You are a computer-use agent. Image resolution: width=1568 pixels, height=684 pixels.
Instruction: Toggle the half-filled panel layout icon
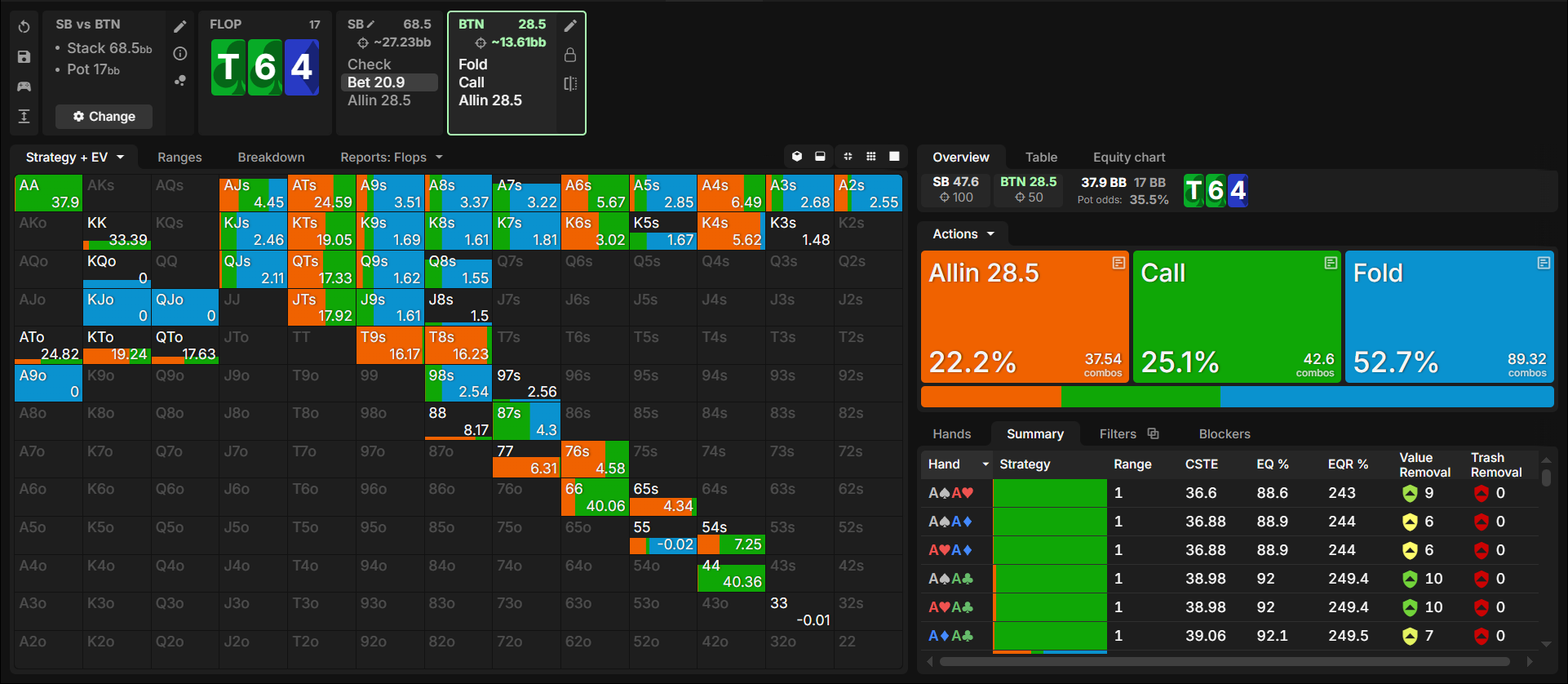click(820, 156)
